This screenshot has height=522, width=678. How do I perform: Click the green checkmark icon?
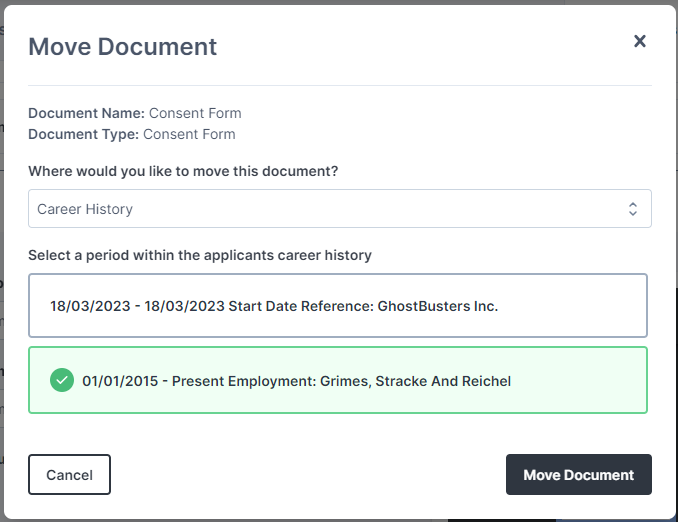(62, 380)
